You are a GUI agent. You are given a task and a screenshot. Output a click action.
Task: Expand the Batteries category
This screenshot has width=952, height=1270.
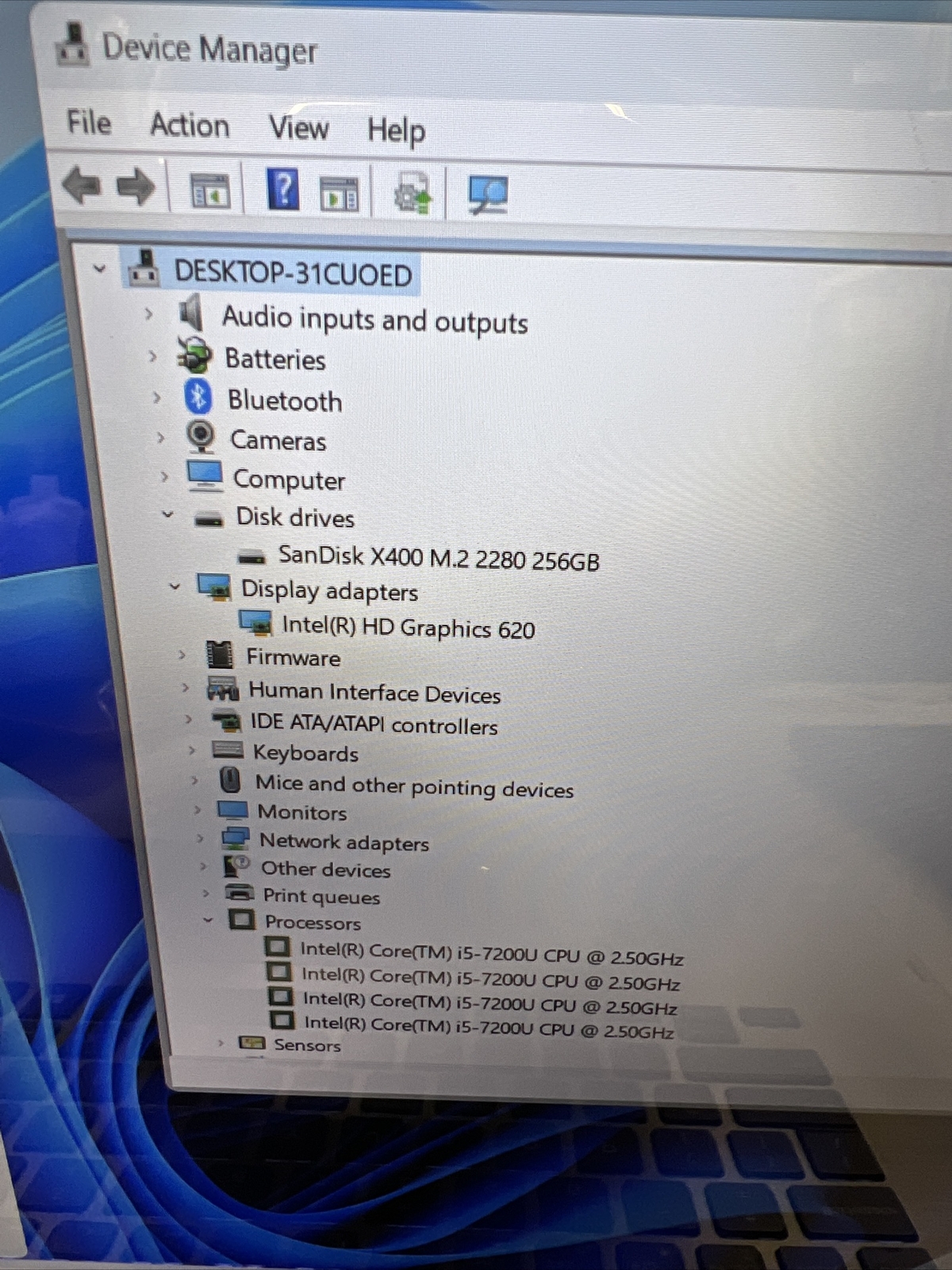pos(152,356)
